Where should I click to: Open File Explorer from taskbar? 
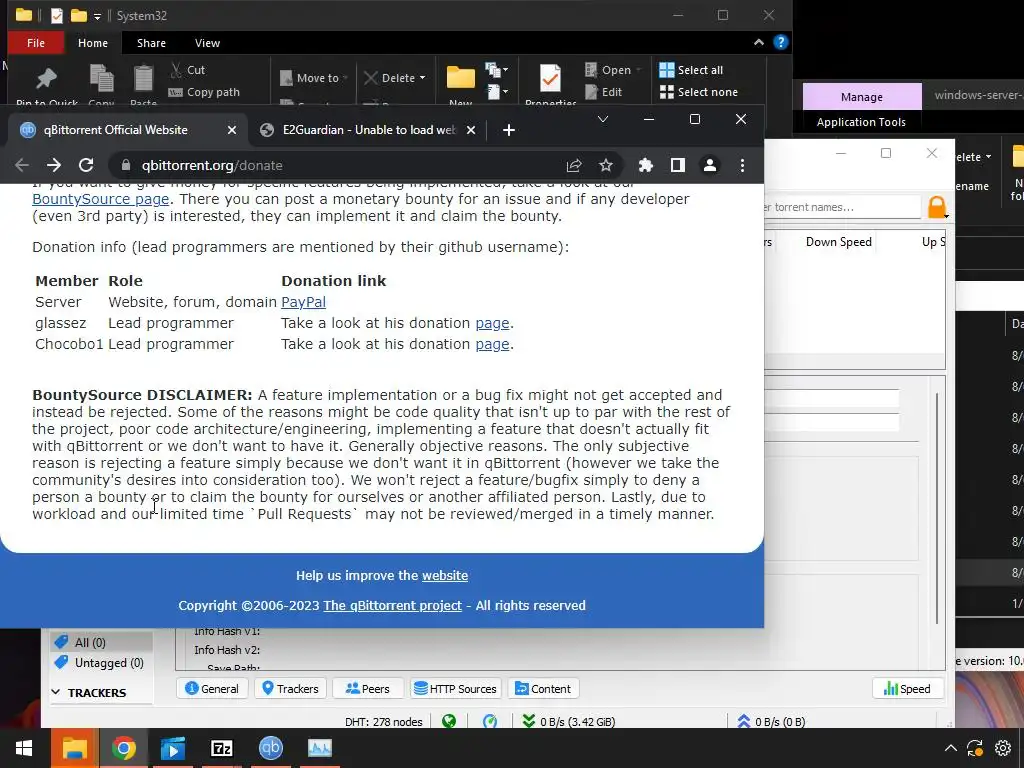pyautogui.click(x=74, y=748)
